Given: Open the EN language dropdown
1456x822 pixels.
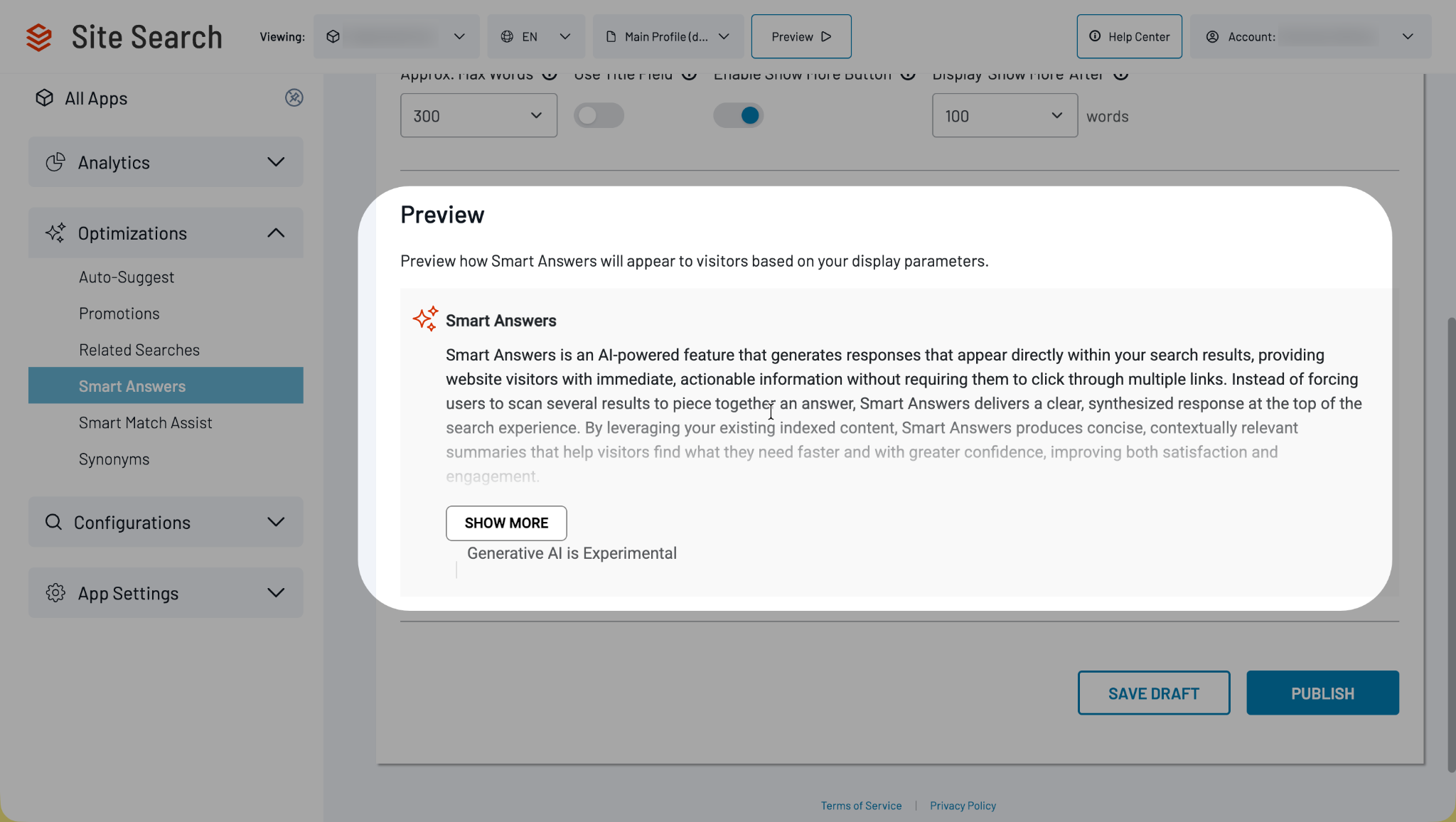Looking at the screenshot, I should click(536, 36).
